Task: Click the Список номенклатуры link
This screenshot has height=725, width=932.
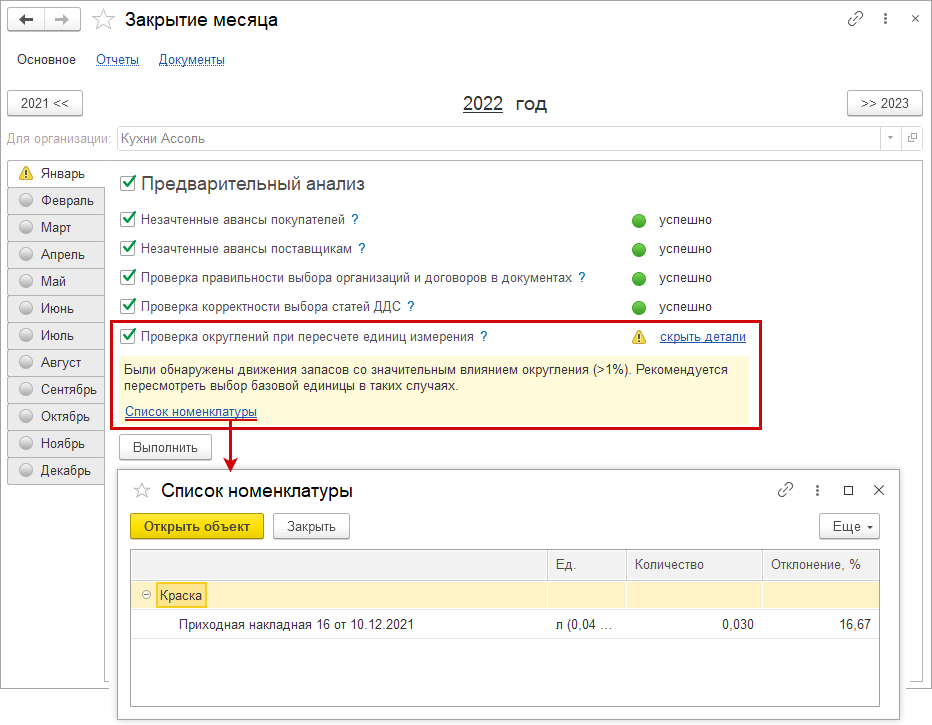Action: click(x=190, y=411)
